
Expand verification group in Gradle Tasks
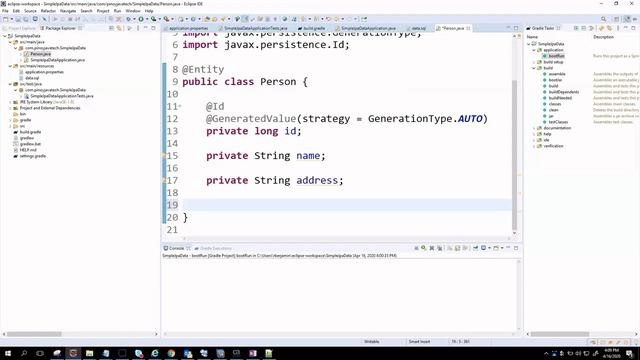coord(534,146)
